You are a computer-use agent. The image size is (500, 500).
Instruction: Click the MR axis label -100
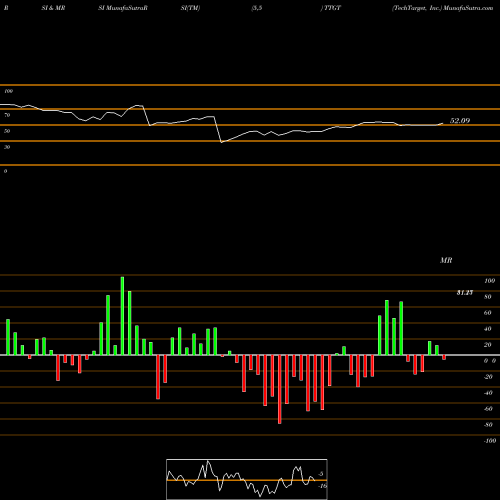[490, 441]
